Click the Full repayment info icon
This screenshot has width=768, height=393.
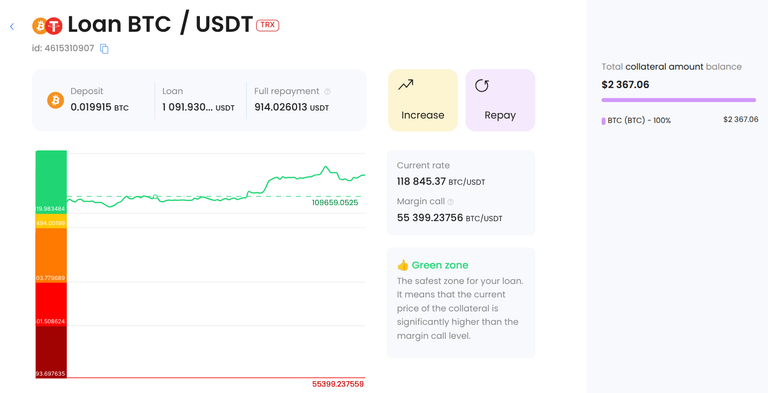[328, 91]
